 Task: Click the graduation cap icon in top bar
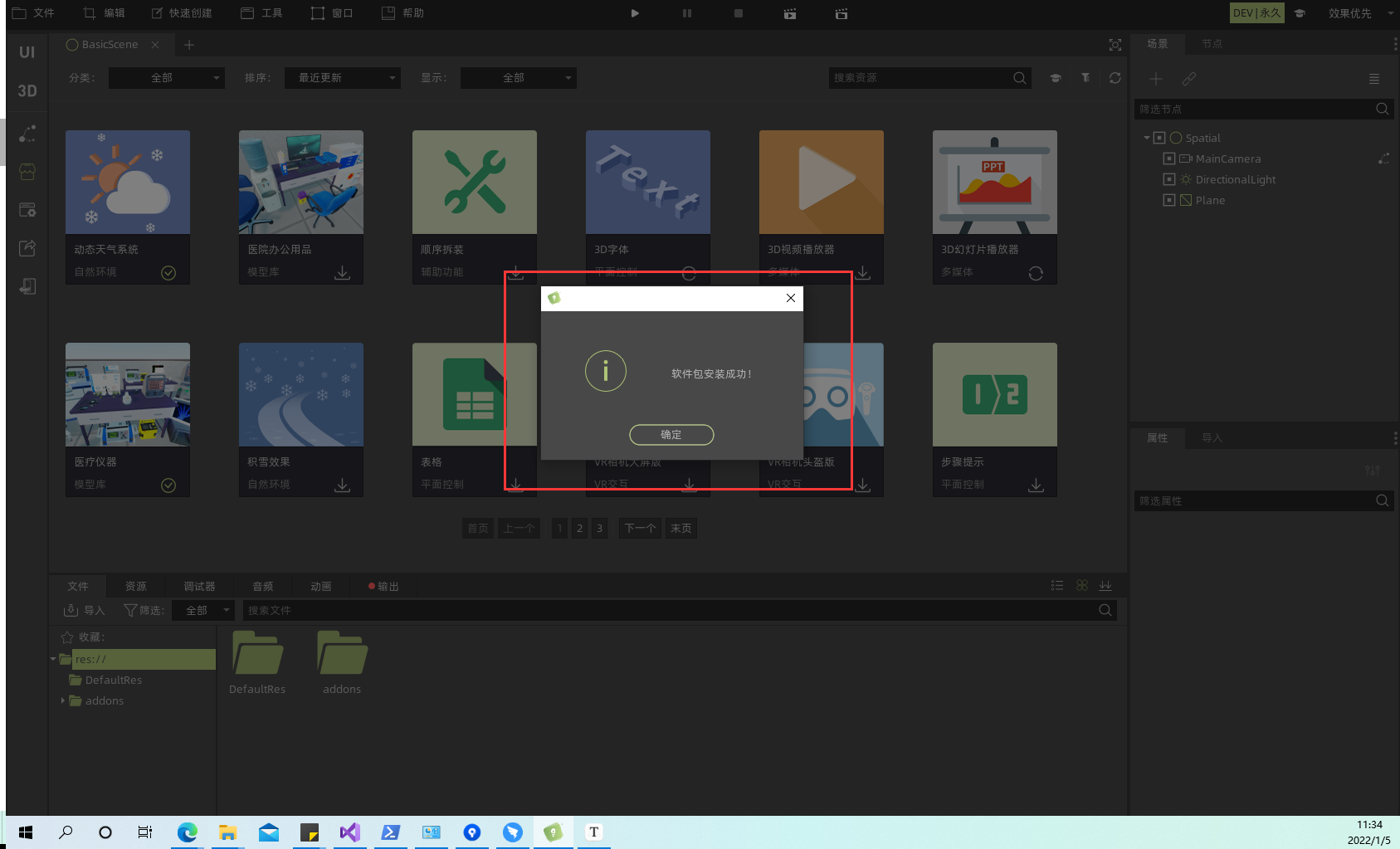1300,13
